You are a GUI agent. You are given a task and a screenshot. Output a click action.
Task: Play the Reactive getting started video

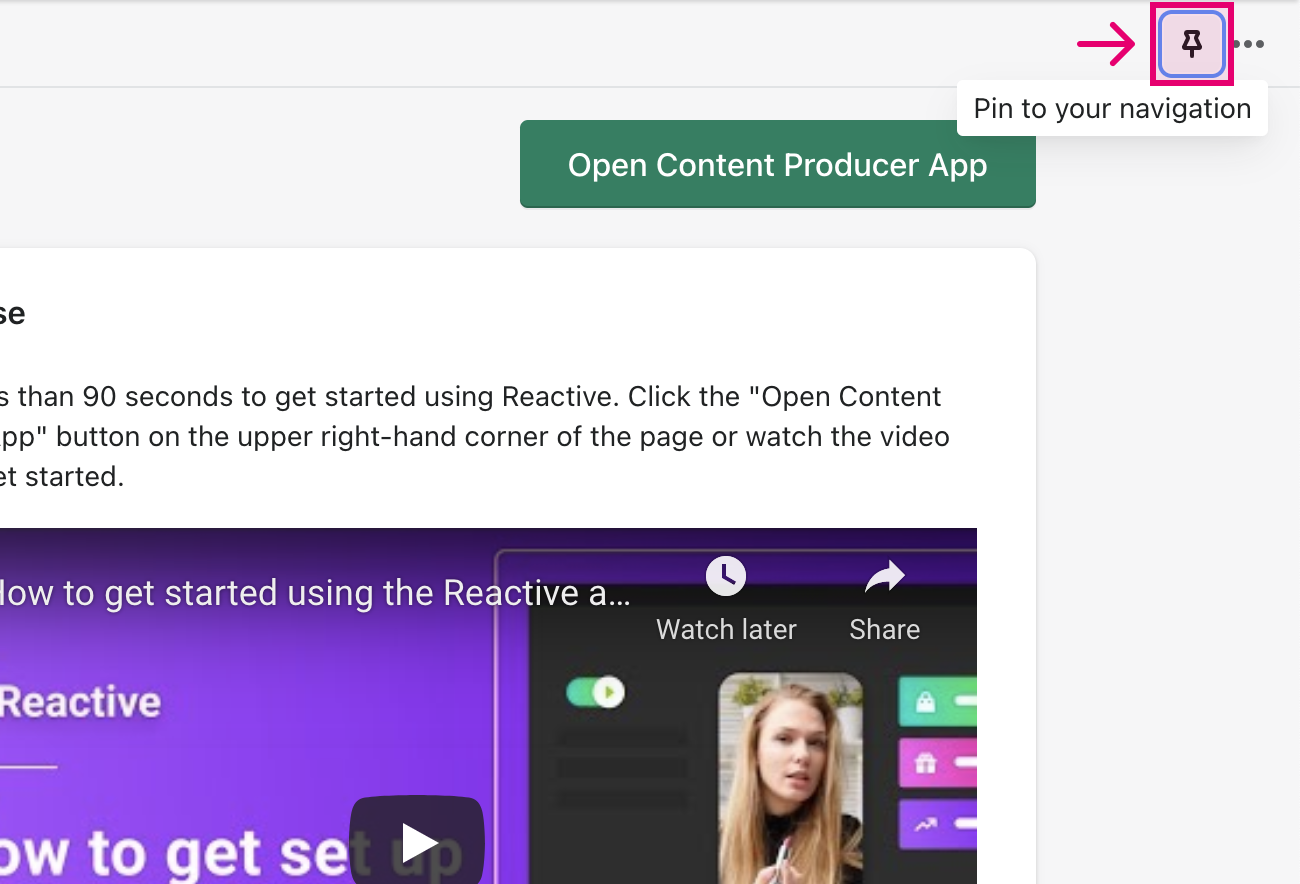pyautogui.click(x=417, y=841)
